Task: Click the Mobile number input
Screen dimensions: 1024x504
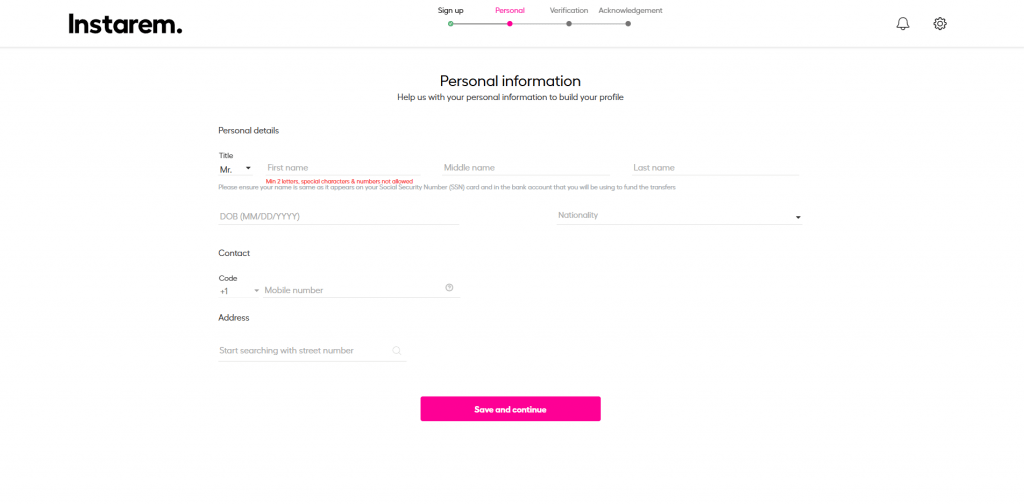Action: coord(352,290)
